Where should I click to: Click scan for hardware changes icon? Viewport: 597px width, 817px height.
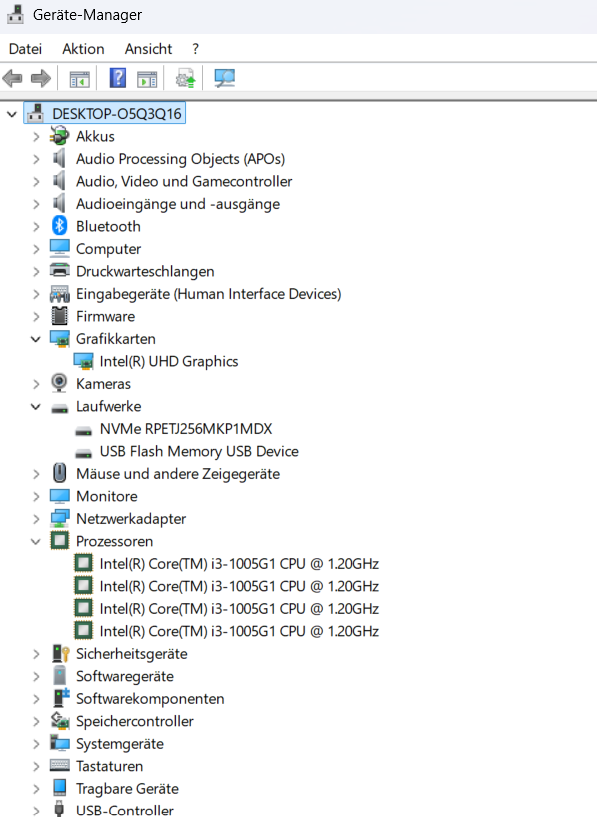[x=225, y=79]
